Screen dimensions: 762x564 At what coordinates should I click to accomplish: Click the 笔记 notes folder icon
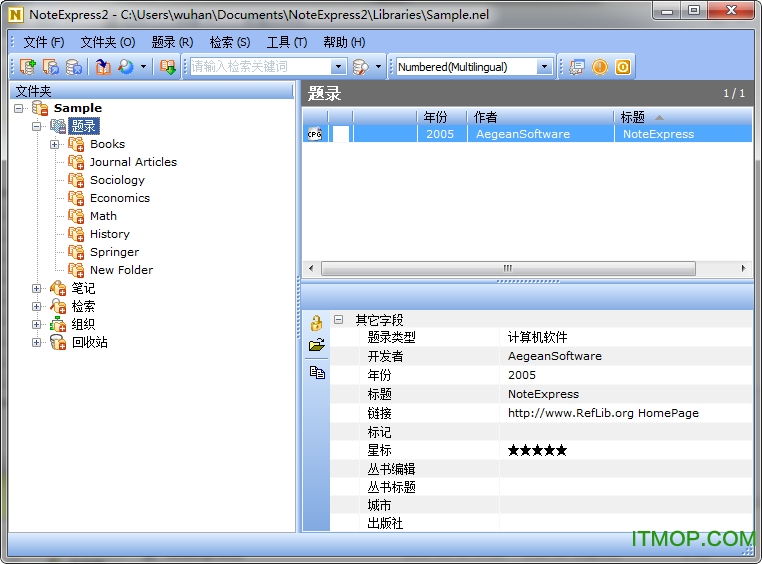[x=58, y=288]
